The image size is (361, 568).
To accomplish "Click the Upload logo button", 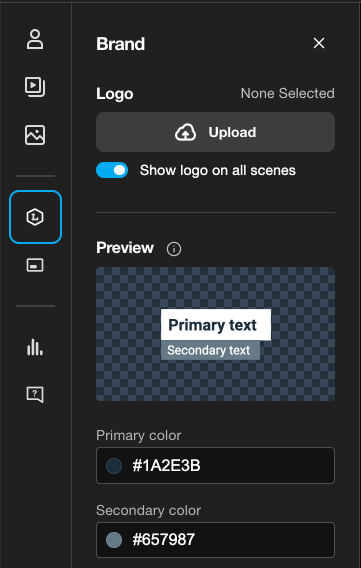I will pyautogui.click(x=215, y=132).
